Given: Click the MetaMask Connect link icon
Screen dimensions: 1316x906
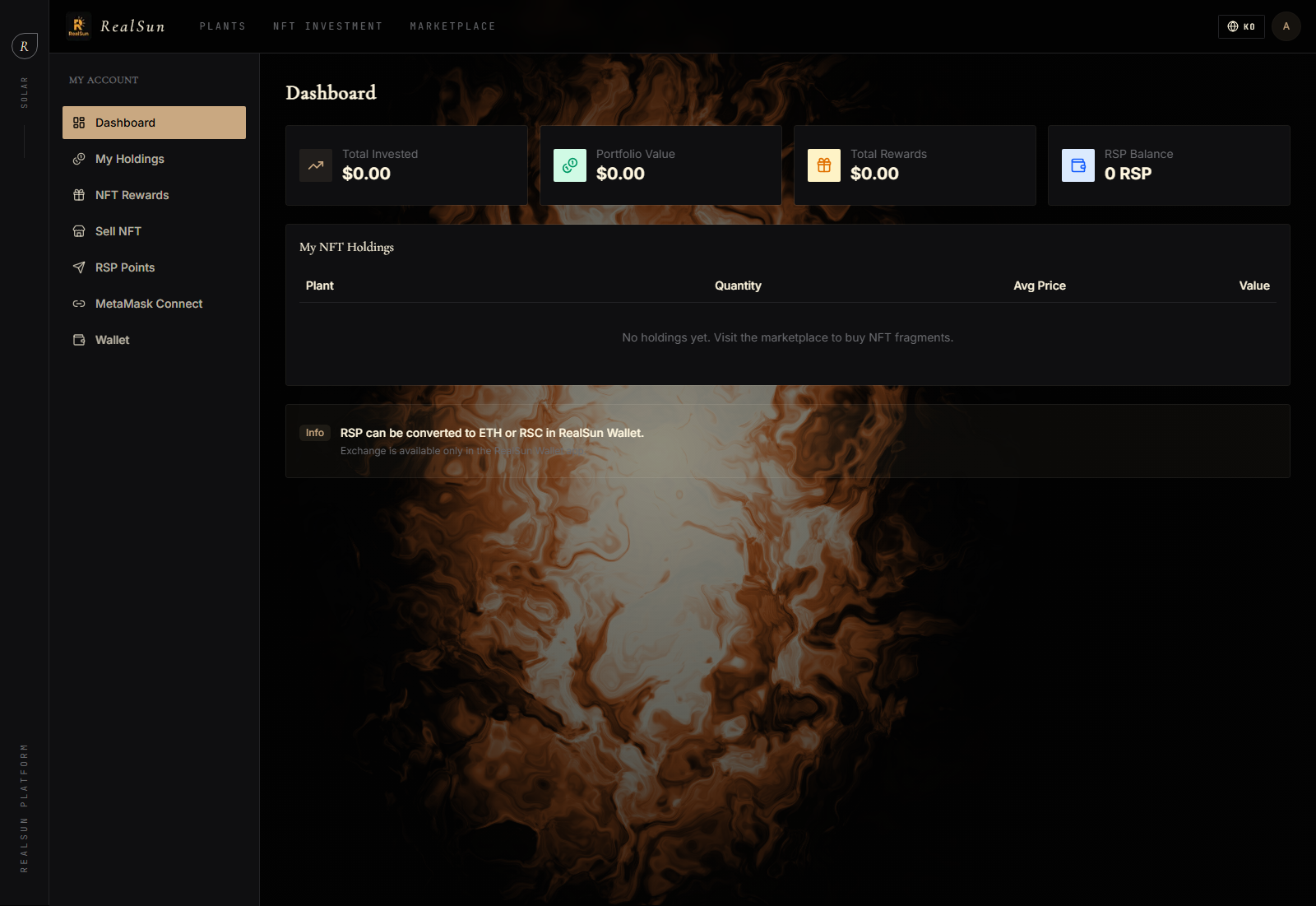Looking at the screenshot, I should pos(79,304).
